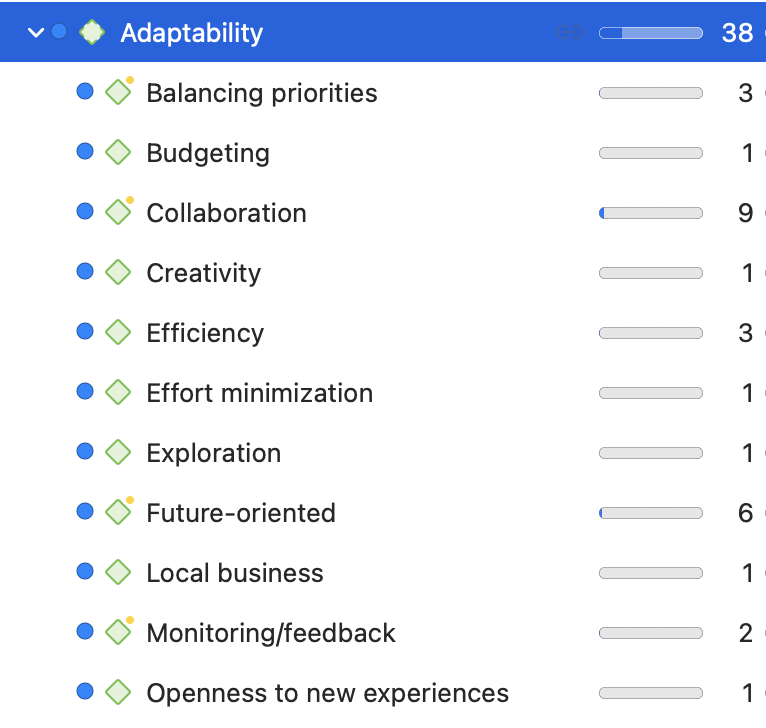Click the Collaboration code icon with memo

(x=119, y=213)
